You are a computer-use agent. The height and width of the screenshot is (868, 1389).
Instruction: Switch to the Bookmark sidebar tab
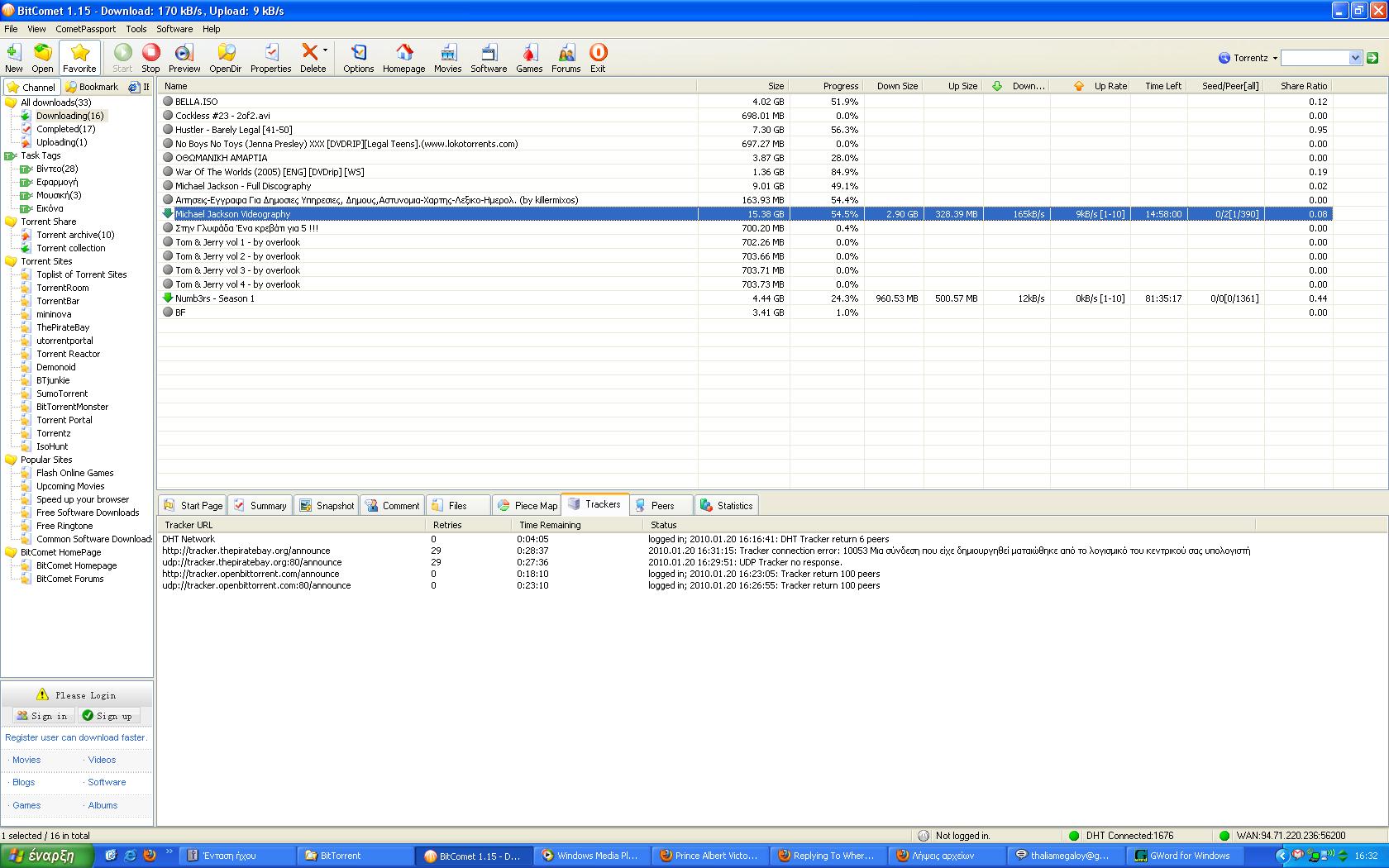(92, 87)
